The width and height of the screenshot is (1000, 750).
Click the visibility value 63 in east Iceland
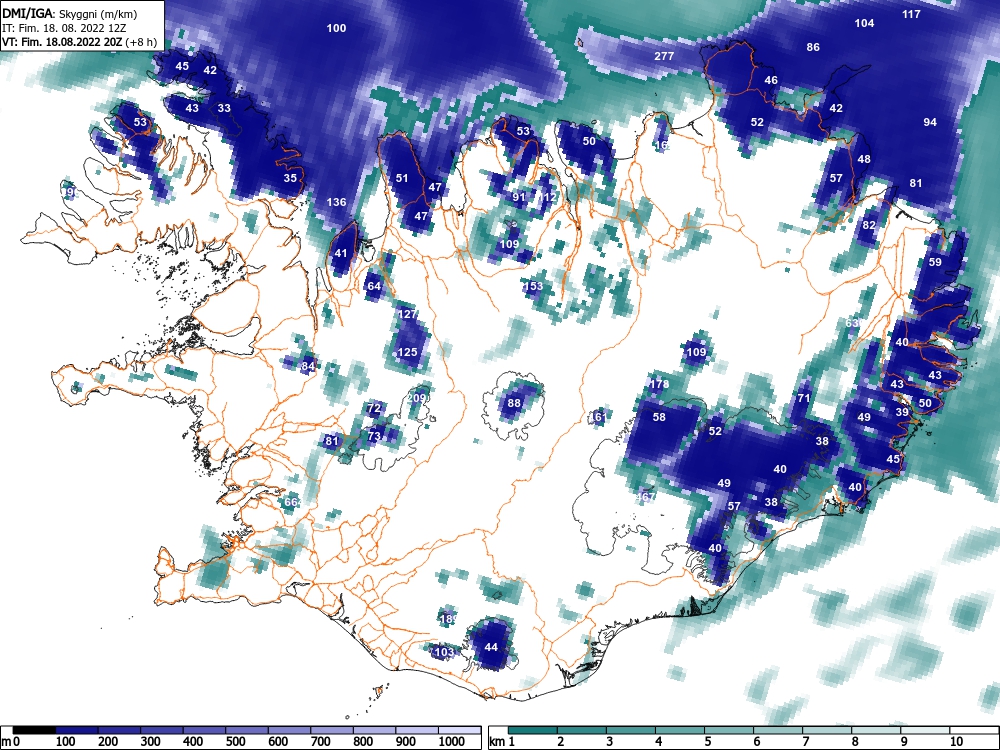(853, 323)
